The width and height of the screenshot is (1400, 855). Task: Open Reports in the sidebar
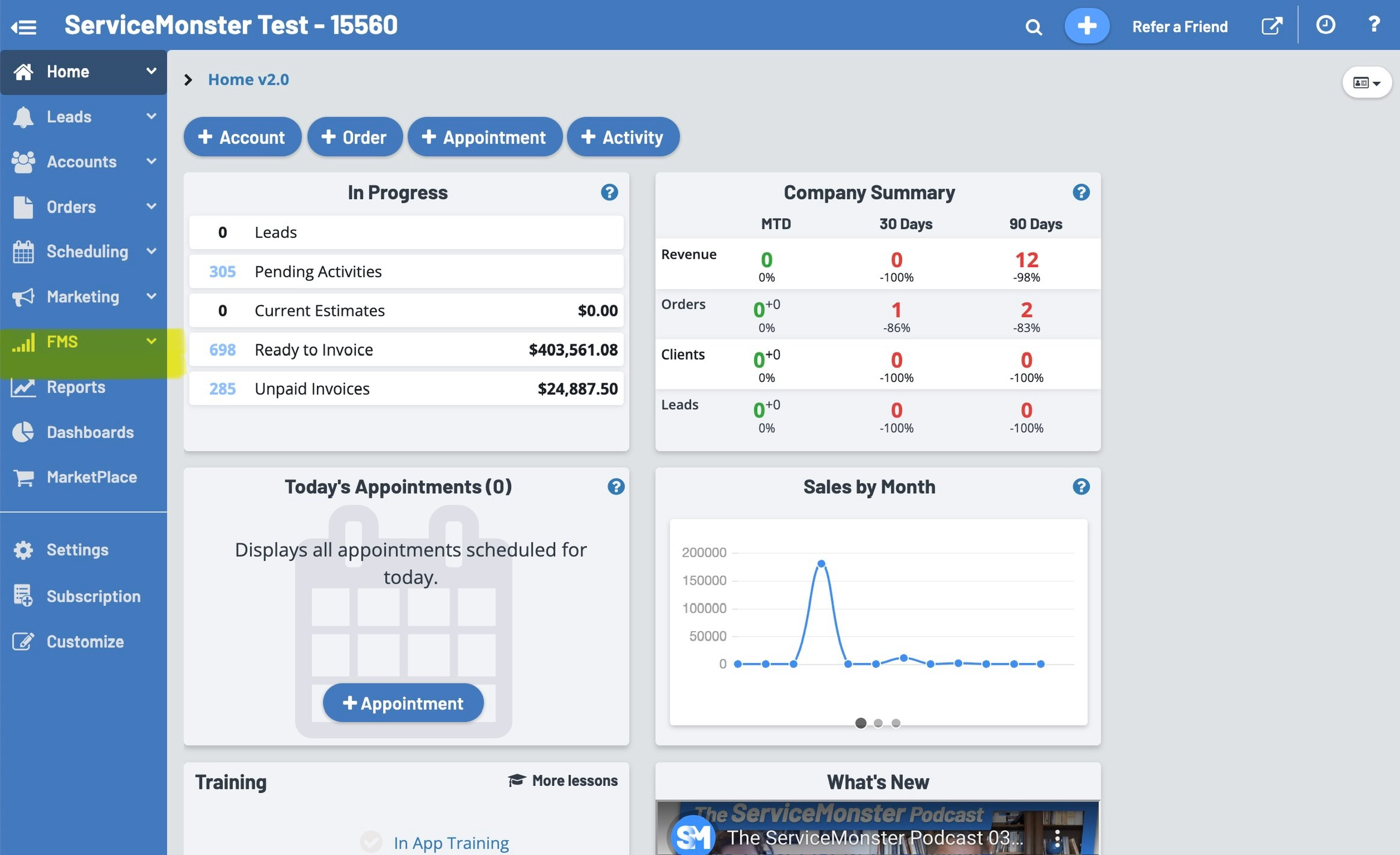(x=76, y=387)
